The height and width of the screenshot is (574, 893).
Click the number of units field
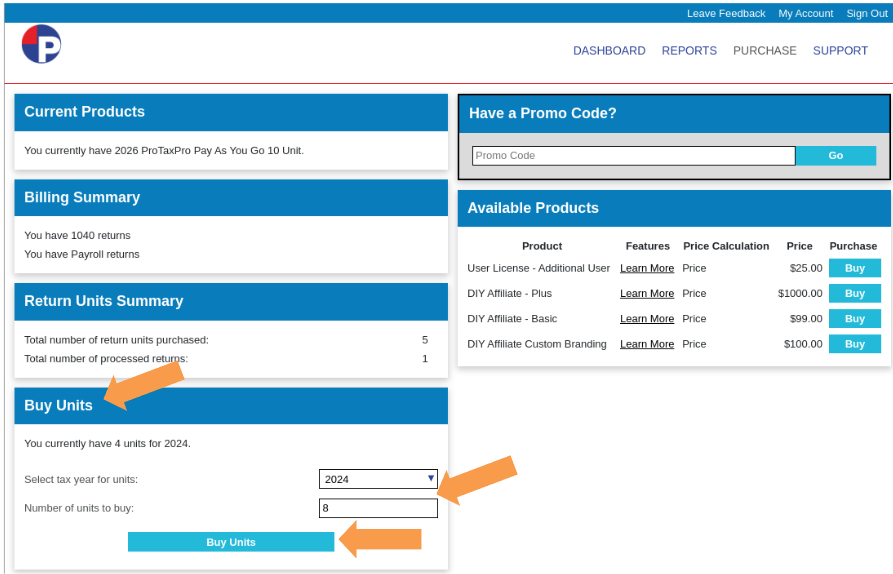[x=378, y=508]
